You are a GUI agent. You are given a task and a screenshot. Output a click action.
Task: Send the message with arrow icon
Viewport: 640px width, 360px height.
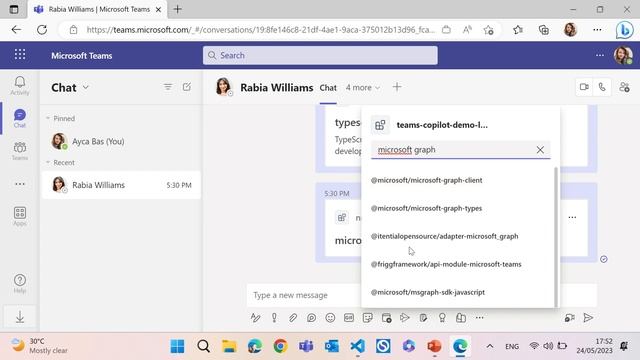point(588,318)
